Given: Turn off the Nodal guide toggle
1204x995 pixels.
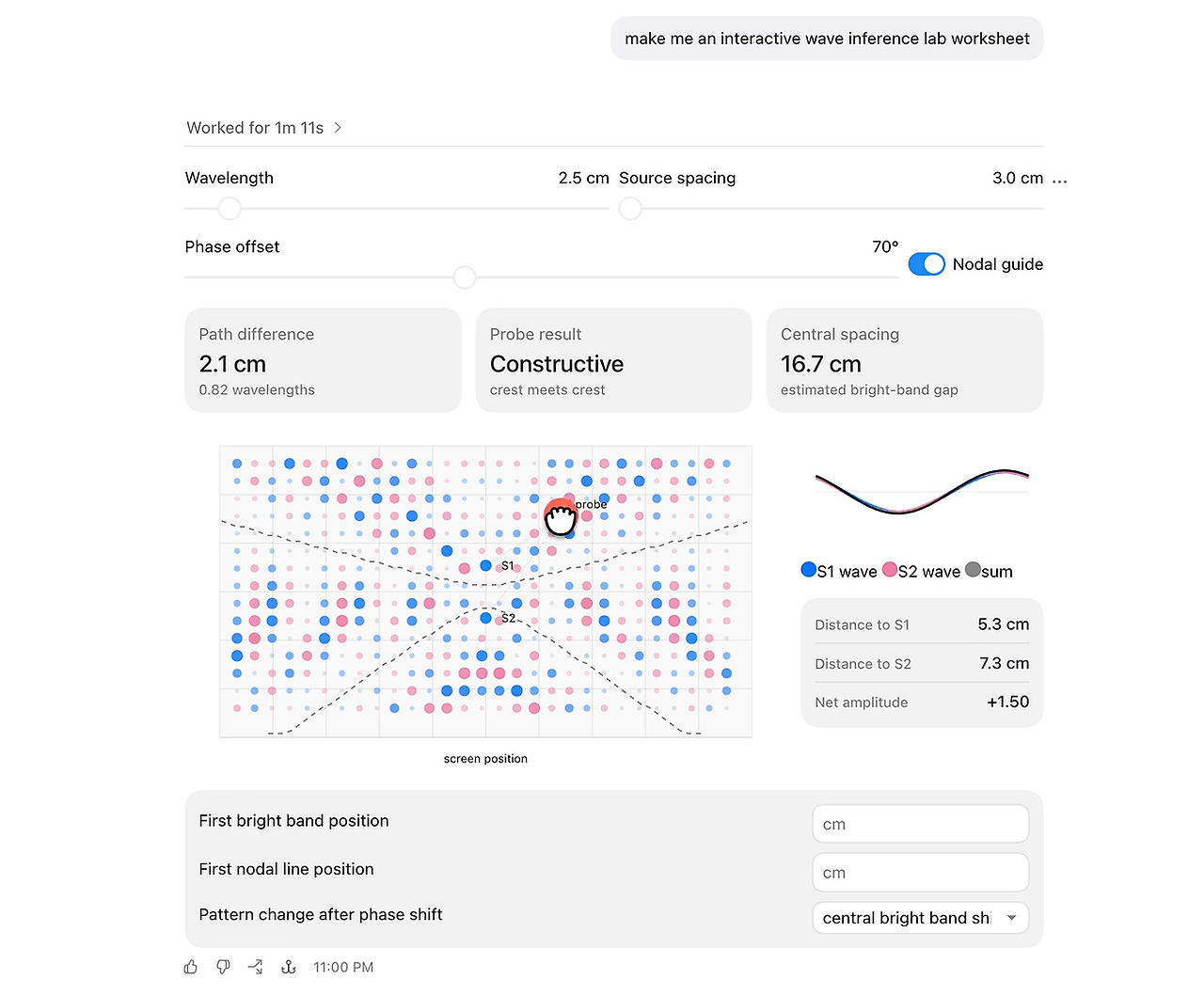Looking at the screenshot, I should click(927, 264).
